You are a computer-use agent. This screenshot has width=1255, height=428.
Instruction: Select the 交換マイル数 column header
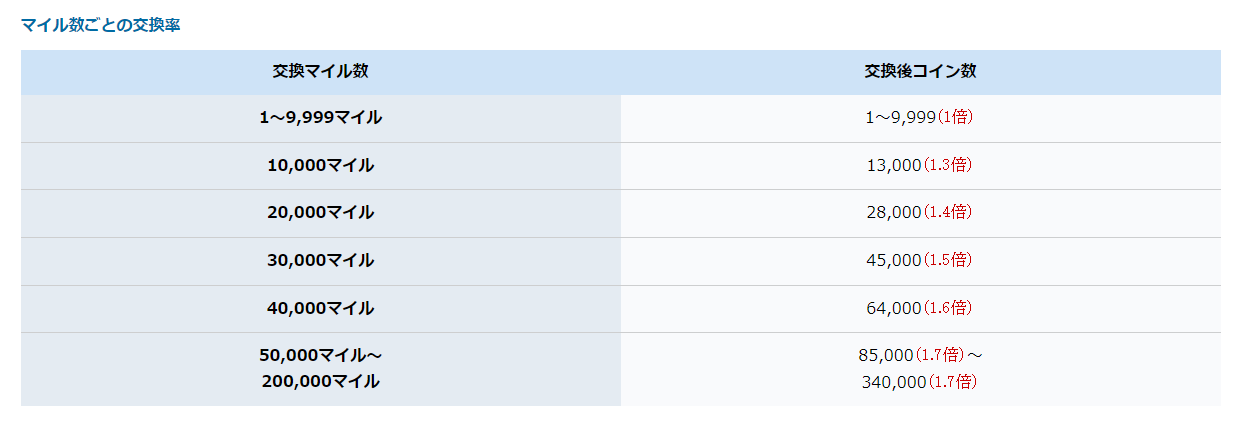point(321,72)
